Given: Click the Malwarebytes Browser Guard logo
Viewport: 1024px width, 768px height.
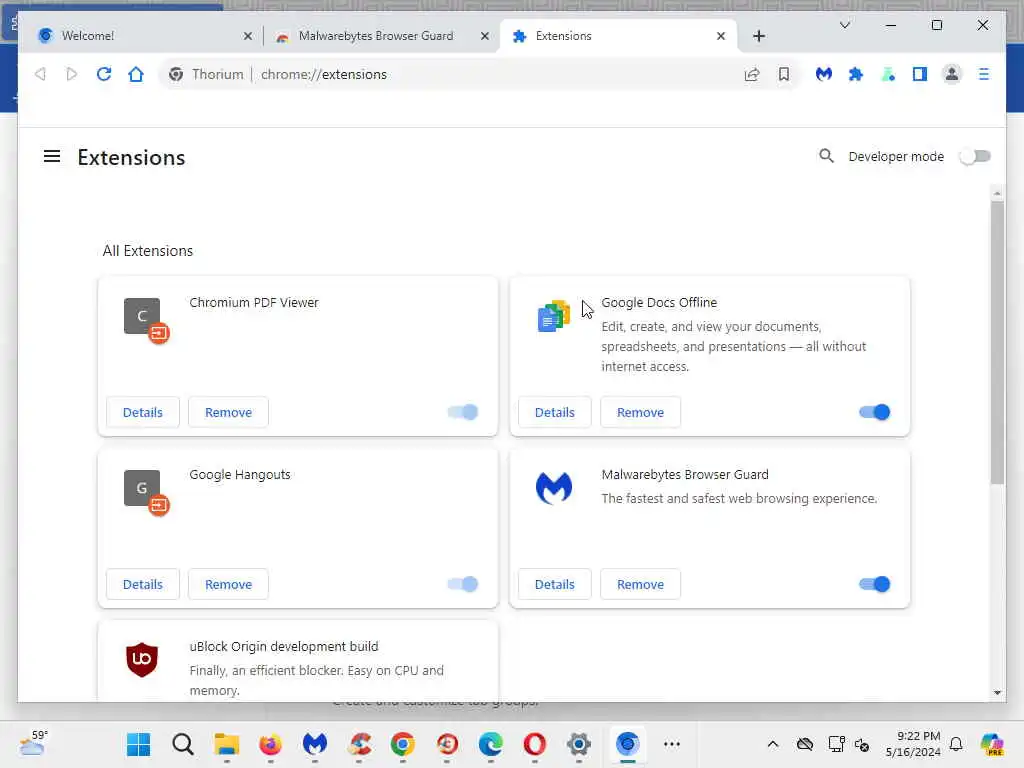Looking at the screenshot, I should pyautogui.click(x=554, y=488).
